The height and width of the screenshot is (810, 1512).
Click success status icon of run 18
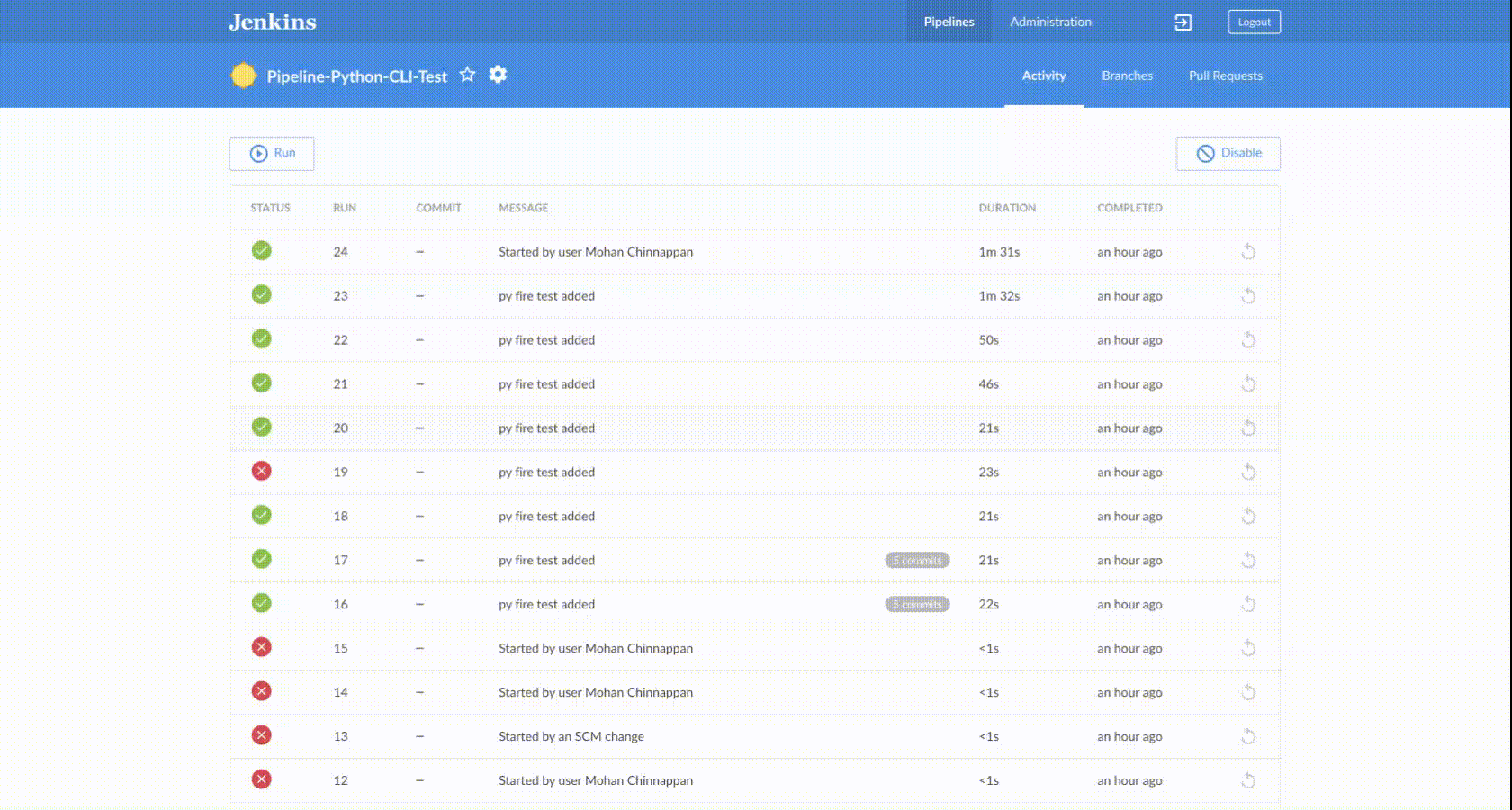(262, 515)
